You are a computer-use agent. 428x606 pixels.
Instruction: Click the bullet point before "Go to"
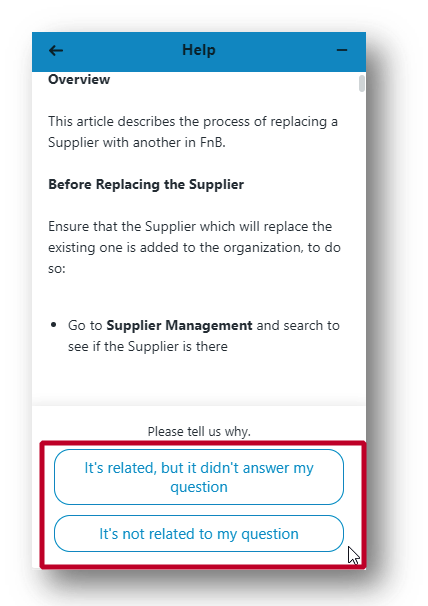tap(53, 325)
